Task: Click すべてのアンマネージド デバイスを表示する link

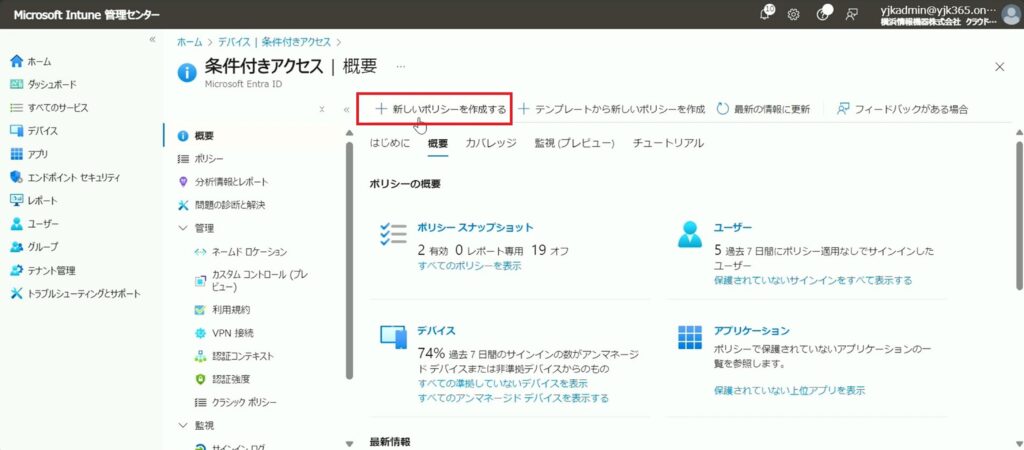Action: [513, 398]
